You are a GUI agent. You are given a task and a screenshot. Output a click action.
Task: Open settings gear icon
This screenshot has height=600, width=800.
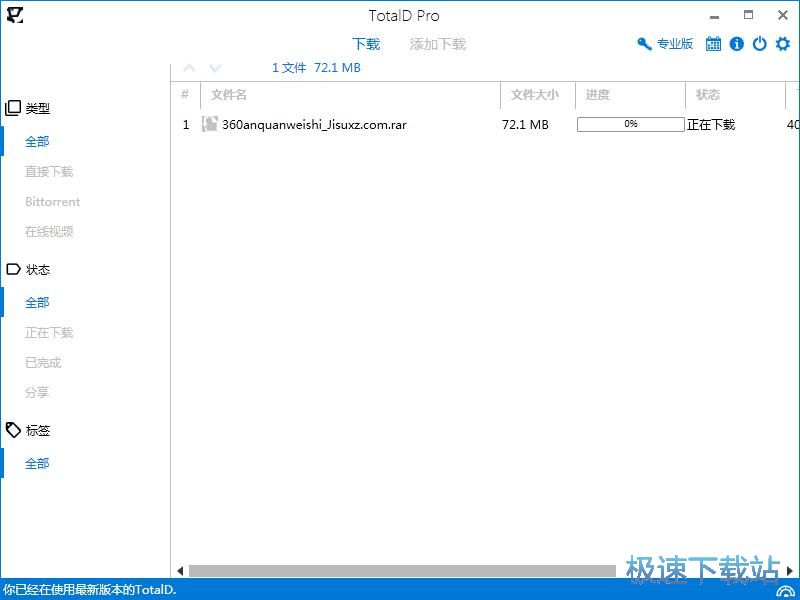click(x=783, y=44)
